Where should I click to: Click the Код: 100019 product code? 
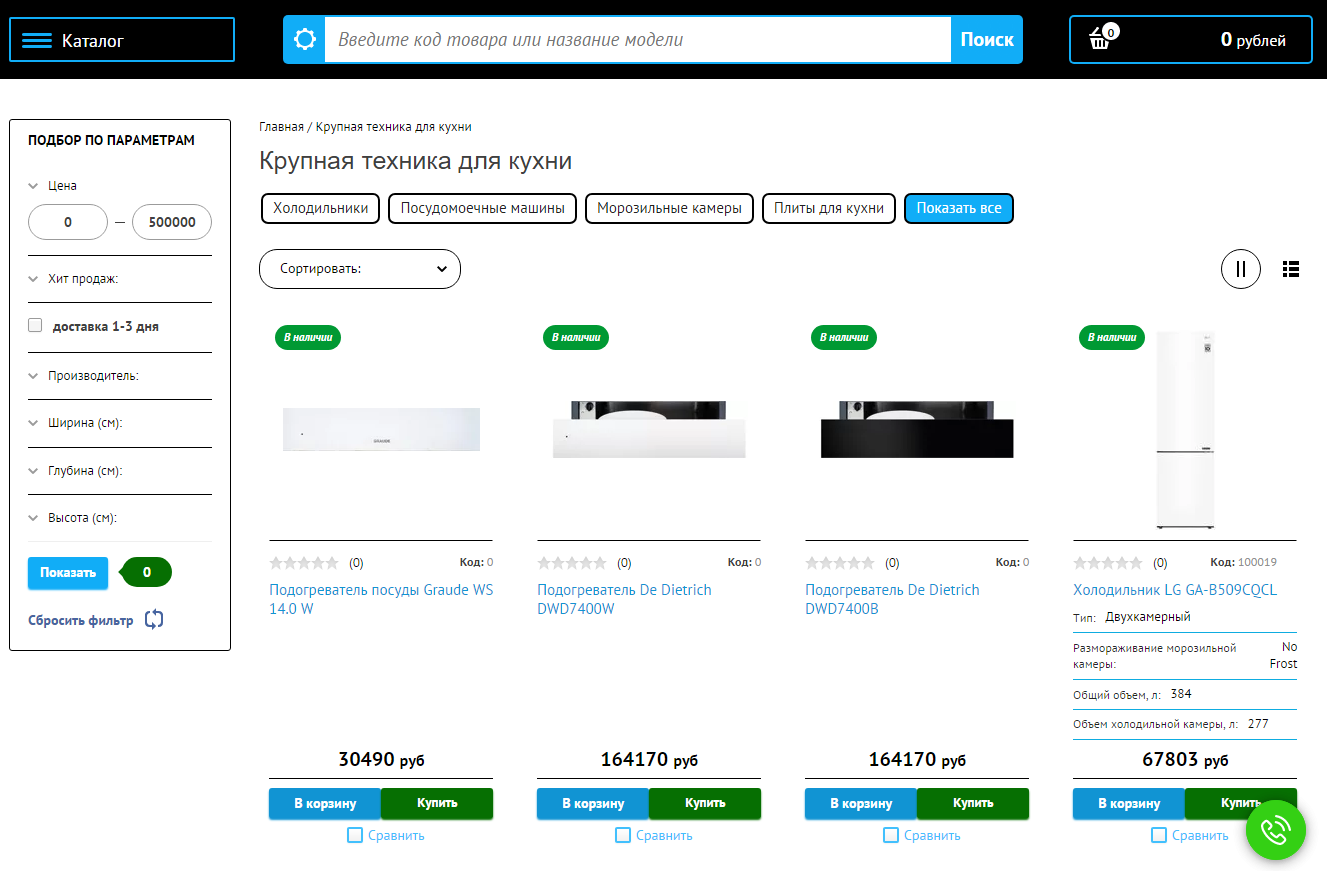(1243, 562)
